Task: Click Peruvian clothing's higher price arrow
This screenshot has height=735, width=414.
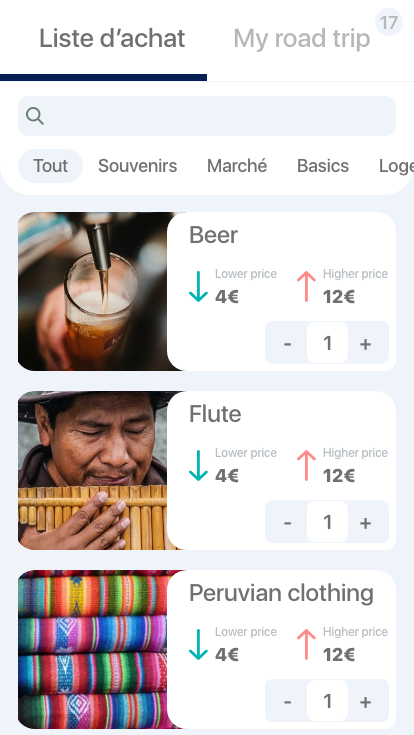Action: 306,645
